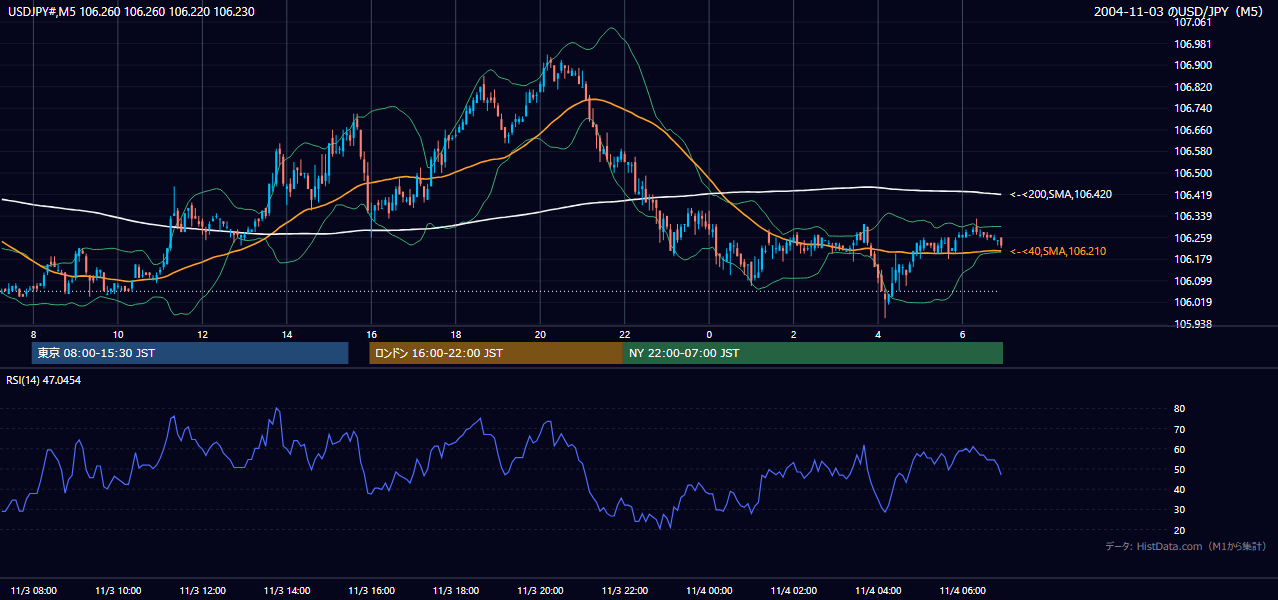The image size is (1278, 600).
Task: Click hour tick 10 under the price chart
Action: (x=118, y=334)
